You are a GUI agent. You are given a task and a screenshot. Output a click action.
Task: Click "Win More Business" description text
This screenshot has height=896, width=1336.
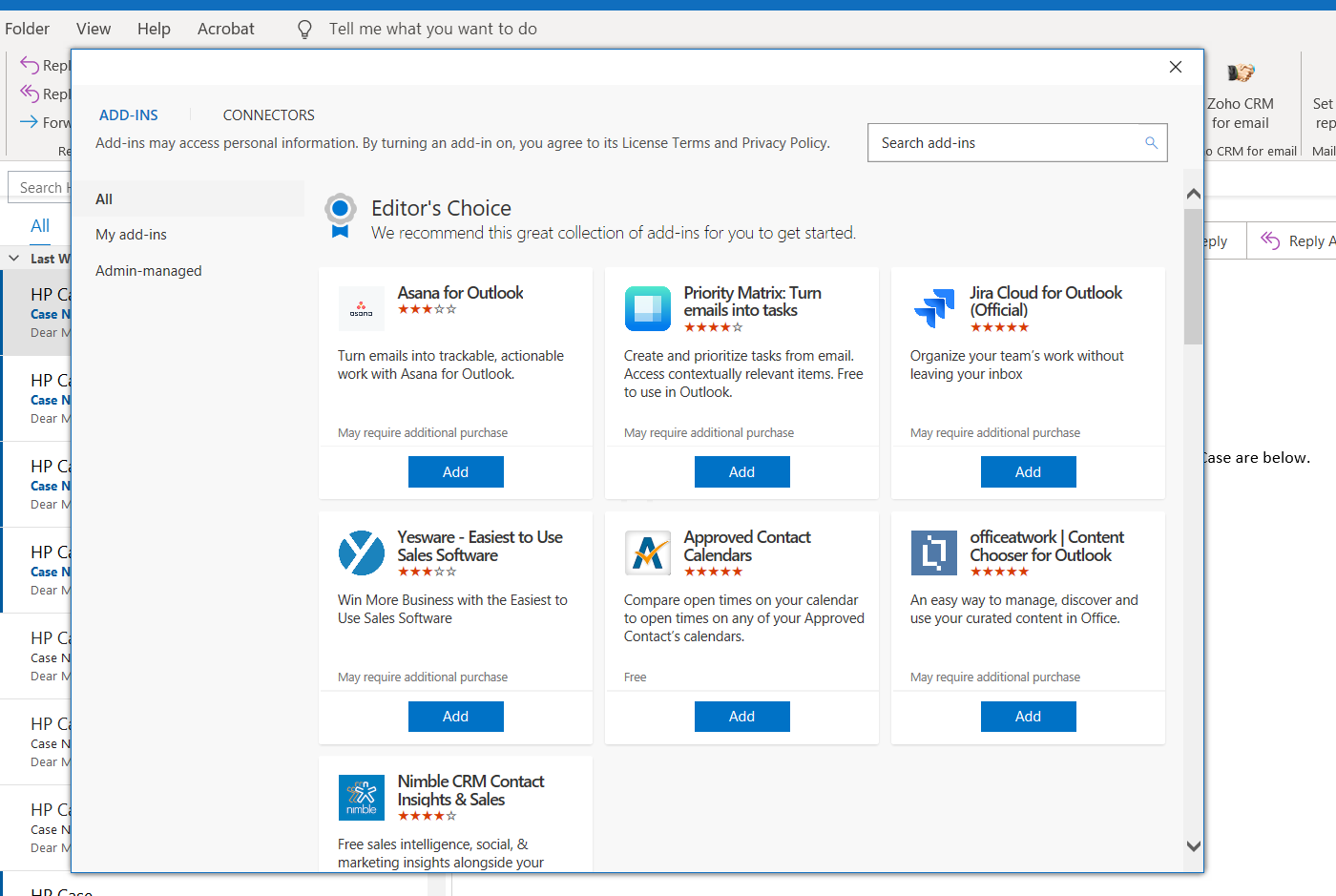(x=452, y=609)
